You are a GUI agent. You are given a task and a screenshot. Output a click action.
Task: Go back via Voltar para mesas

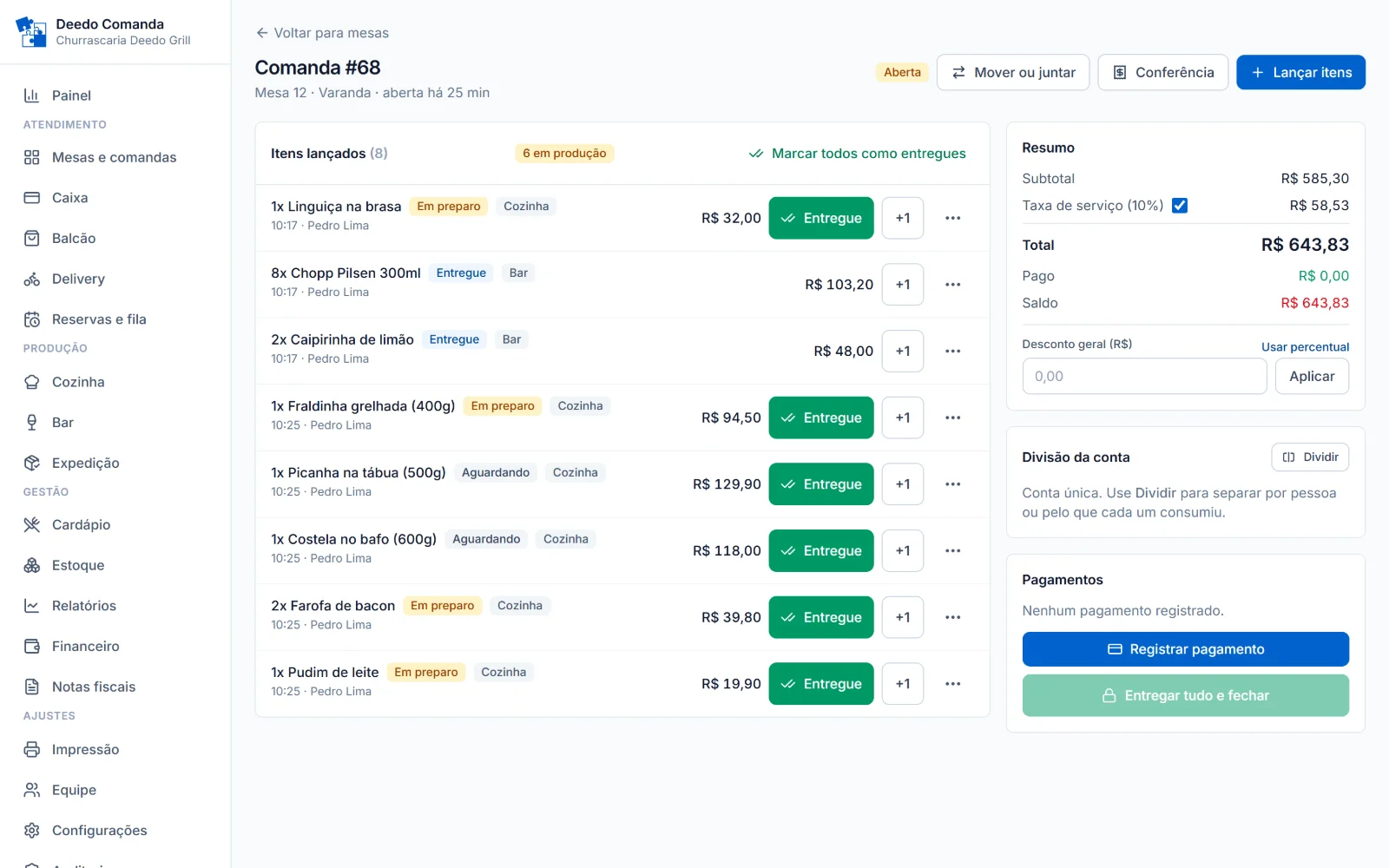[322, 33]
